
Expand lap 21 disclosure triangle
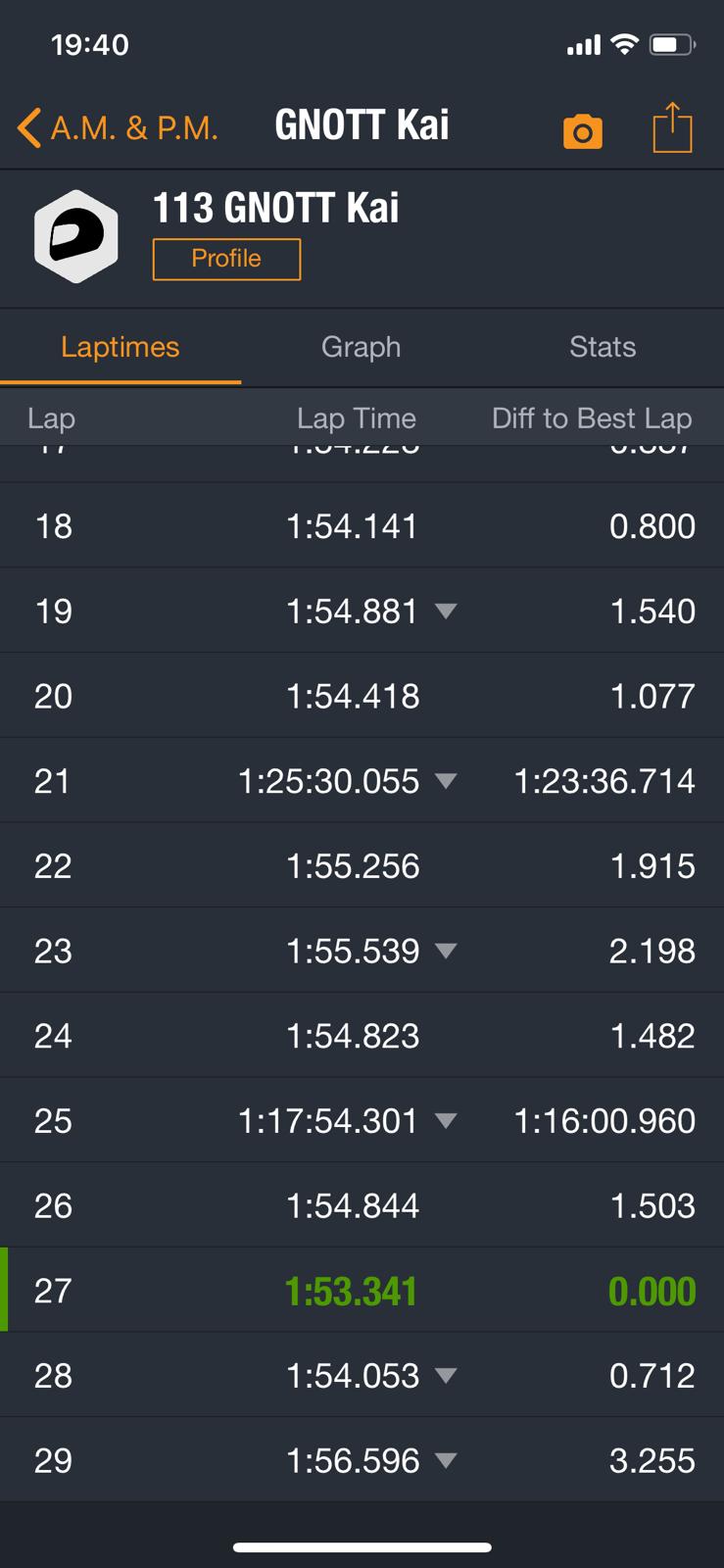click(446, 781)
